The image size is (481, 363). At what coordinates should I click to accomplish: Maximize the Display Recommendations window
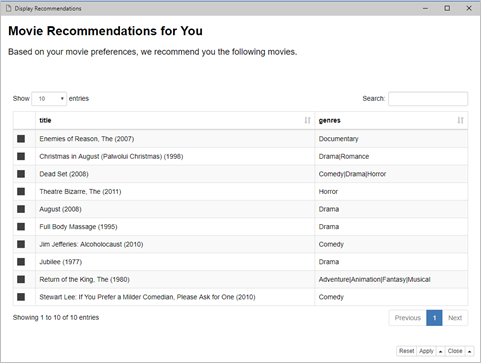pyautogui.click(x=447, y=8)
